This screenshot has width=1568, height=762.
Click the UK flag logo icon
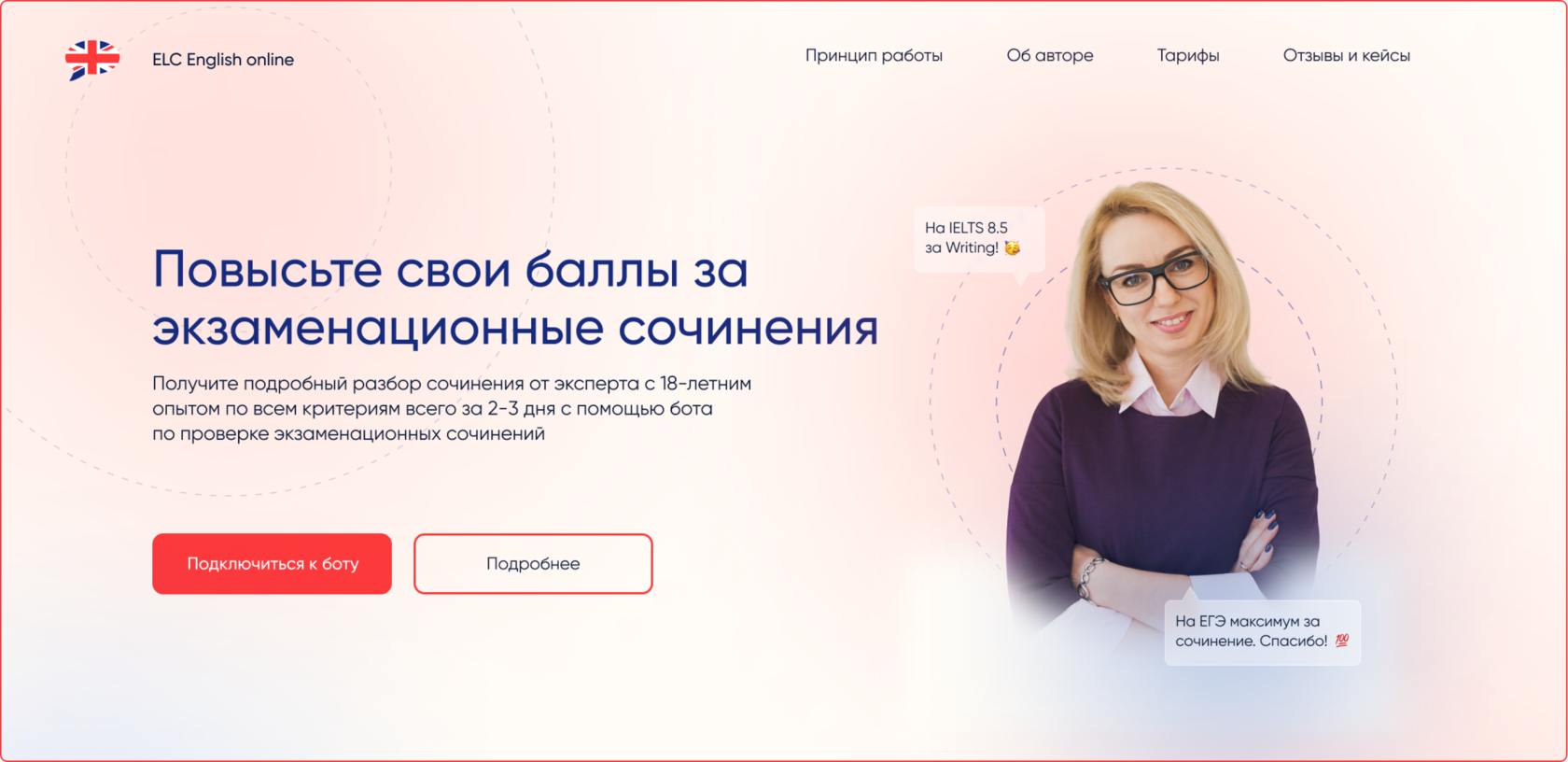tap(92, 60)
